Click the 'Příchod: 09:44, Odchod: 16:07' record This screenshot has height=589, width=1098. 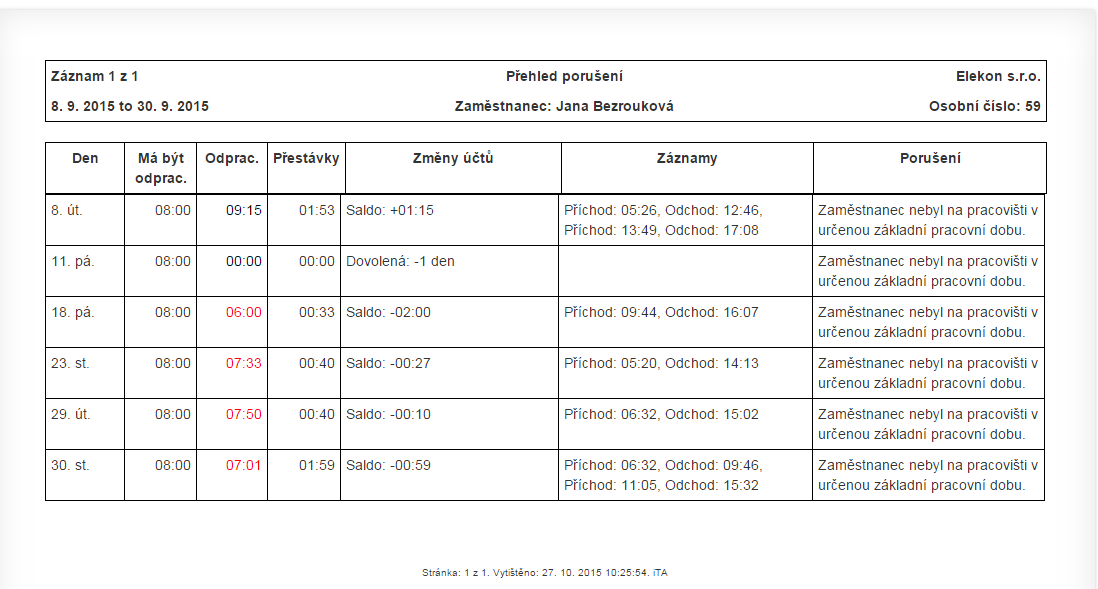pyautogui.click(x=661, y=312)
